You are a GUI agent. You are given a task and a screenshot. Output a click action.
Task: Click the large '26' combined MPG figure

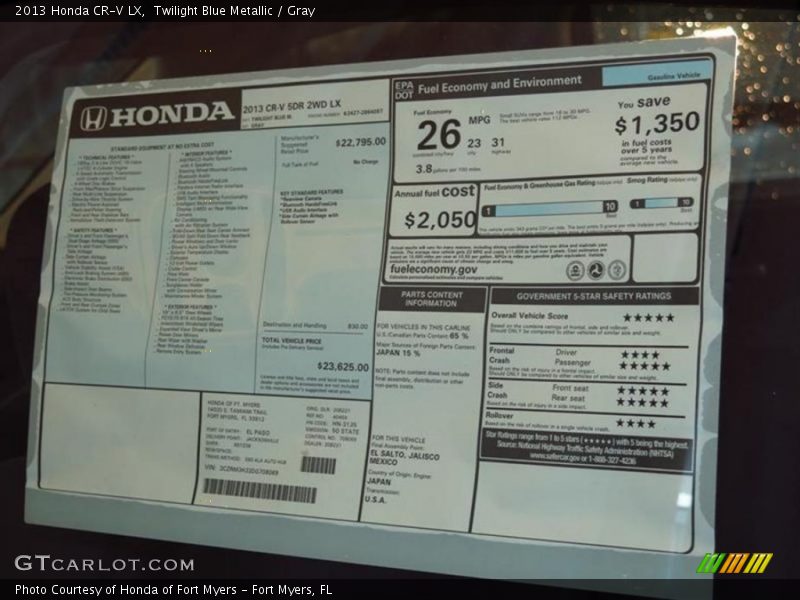[x=438, y=135]
